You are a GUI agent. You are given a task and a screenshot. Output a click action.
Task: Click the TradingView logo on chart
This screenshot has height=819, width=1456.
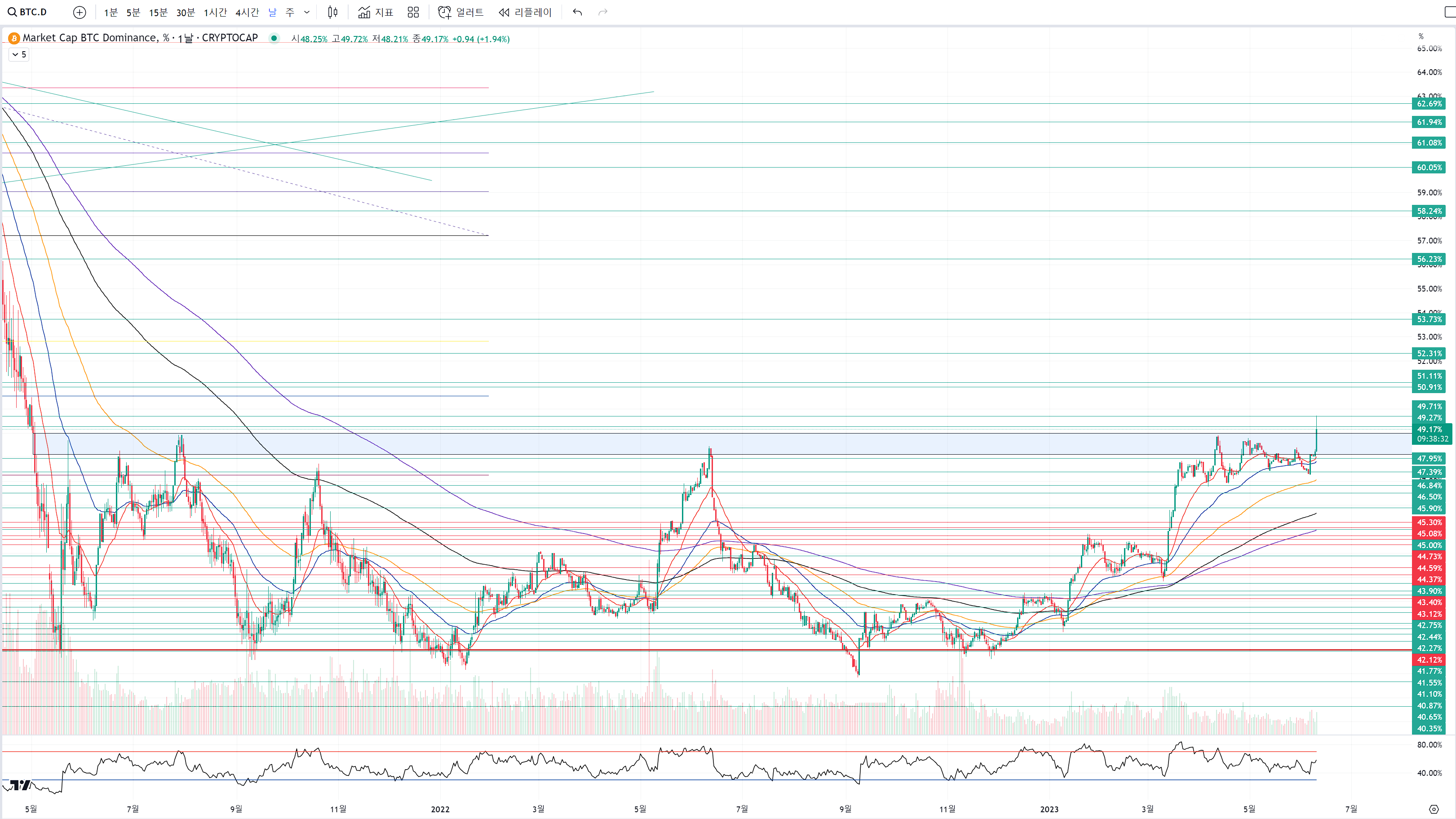point(20,785)
